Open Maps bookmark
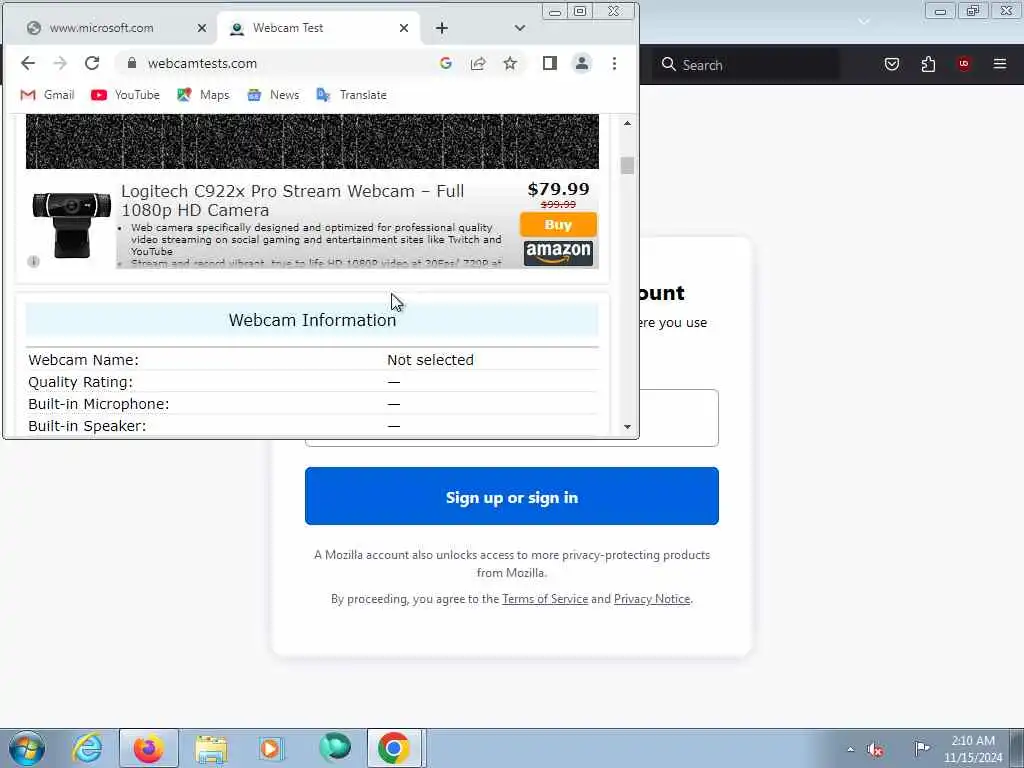This screenshot has width=1024, height=768. pyautogui.click(x=203, y=95)
